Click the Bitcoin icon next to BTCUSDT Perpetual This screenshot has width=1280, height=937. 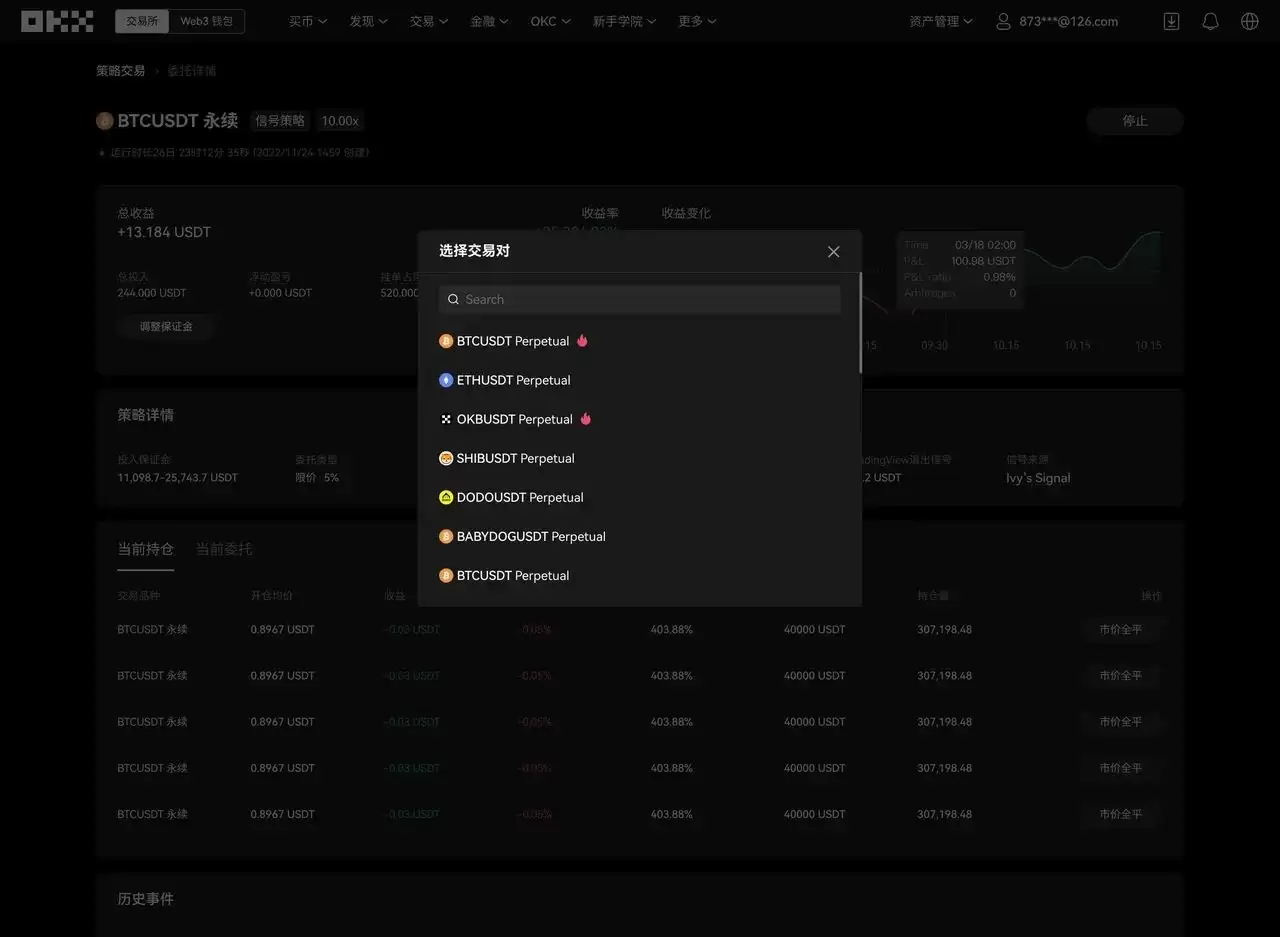click(x=445, y=341)
